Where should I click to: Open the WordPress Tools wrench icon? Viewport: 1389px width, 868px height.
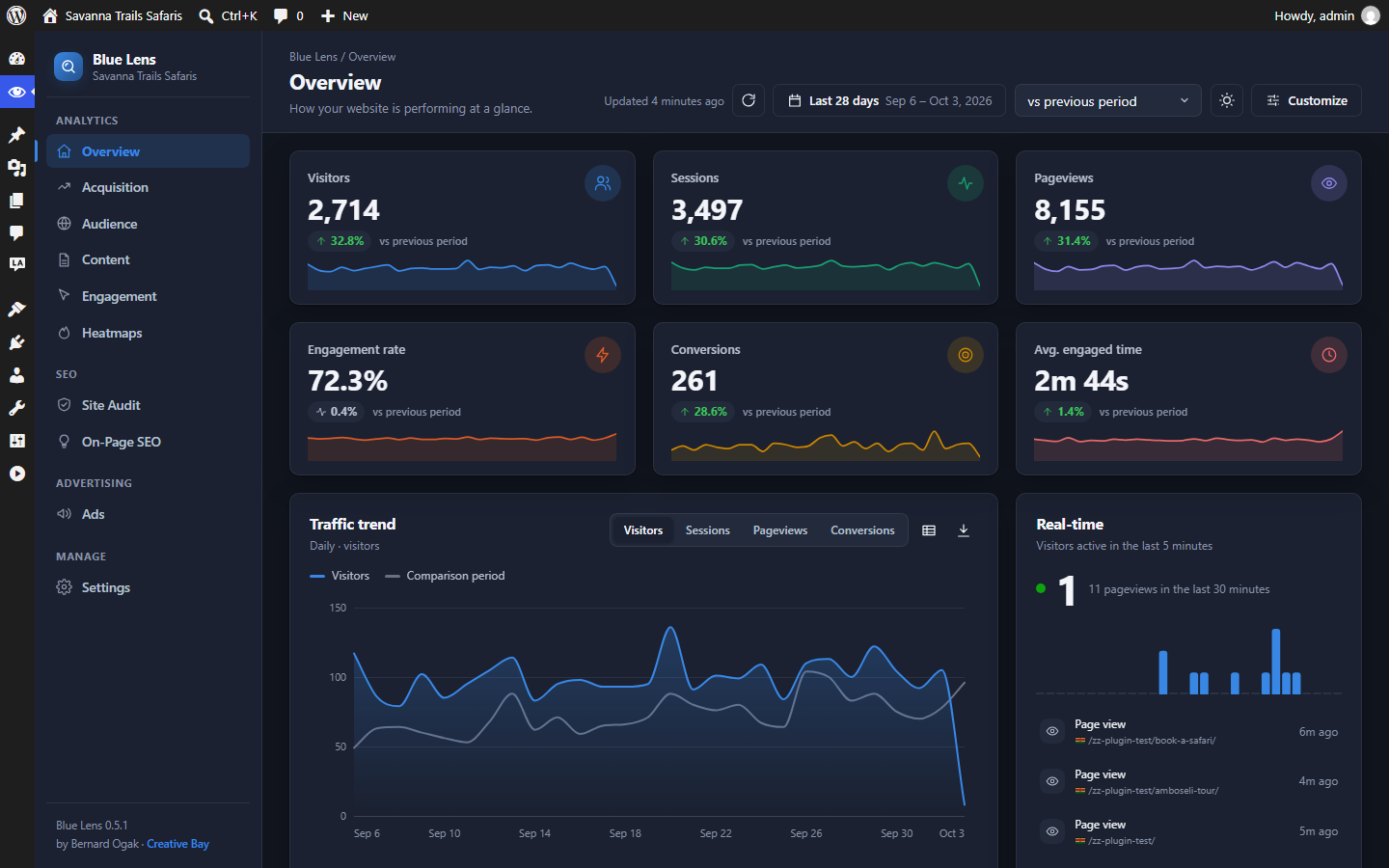pyautogui.click(x=16, y=408)
